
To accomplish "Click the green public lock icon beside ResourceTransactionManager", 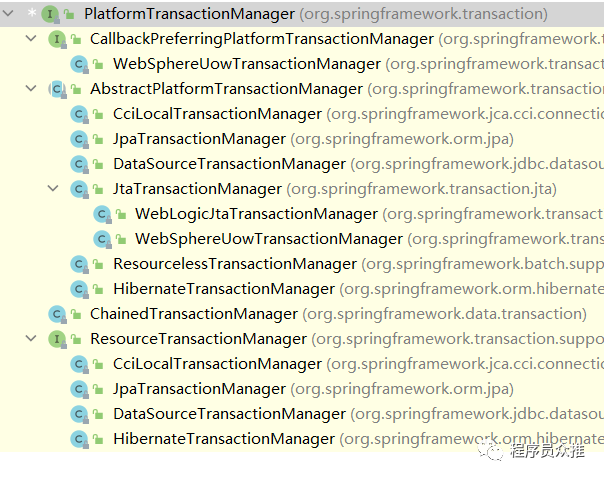I will (76, 339).
